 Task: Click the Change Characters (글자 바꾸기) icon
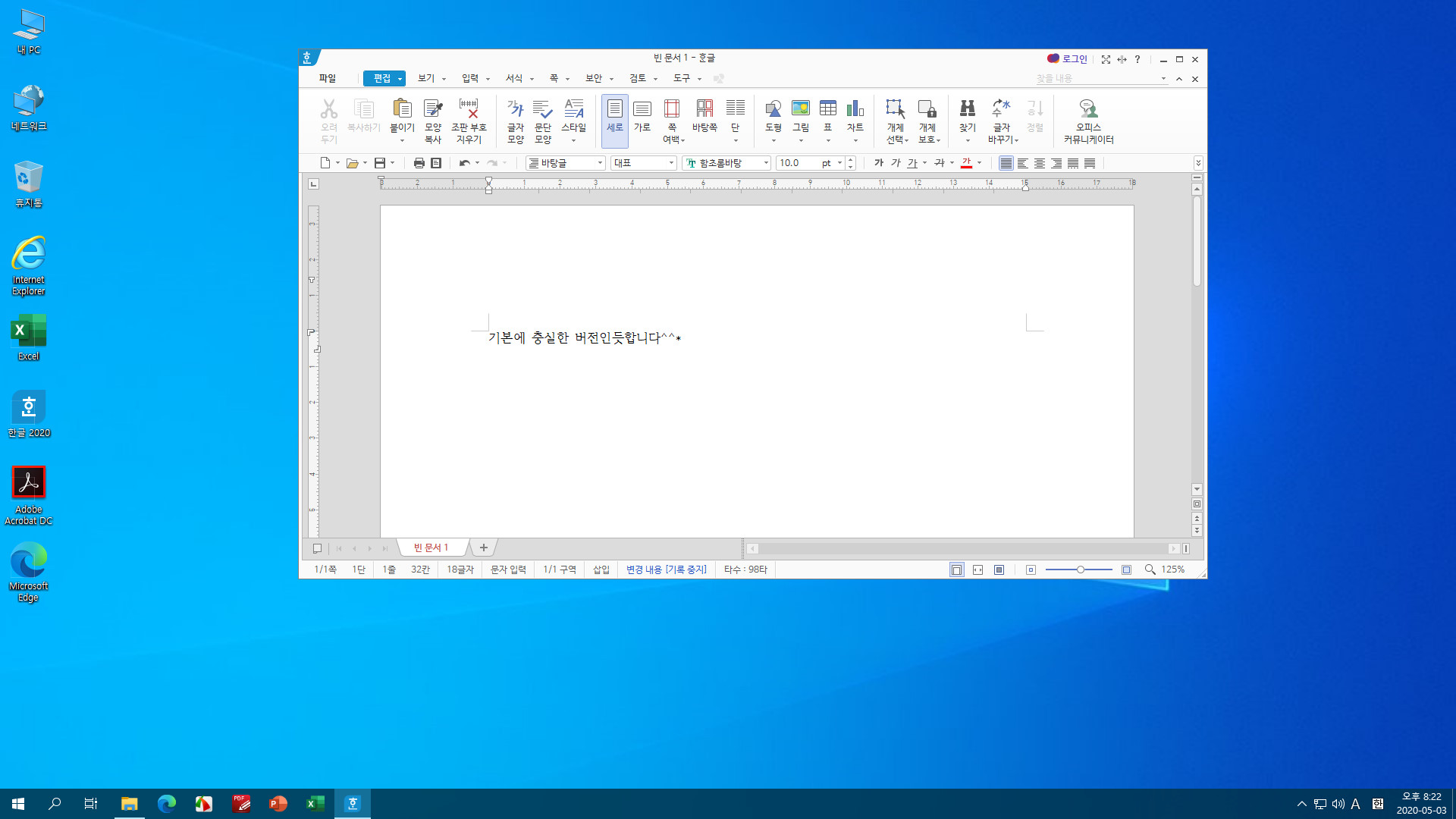click(x=1002, y=109)
